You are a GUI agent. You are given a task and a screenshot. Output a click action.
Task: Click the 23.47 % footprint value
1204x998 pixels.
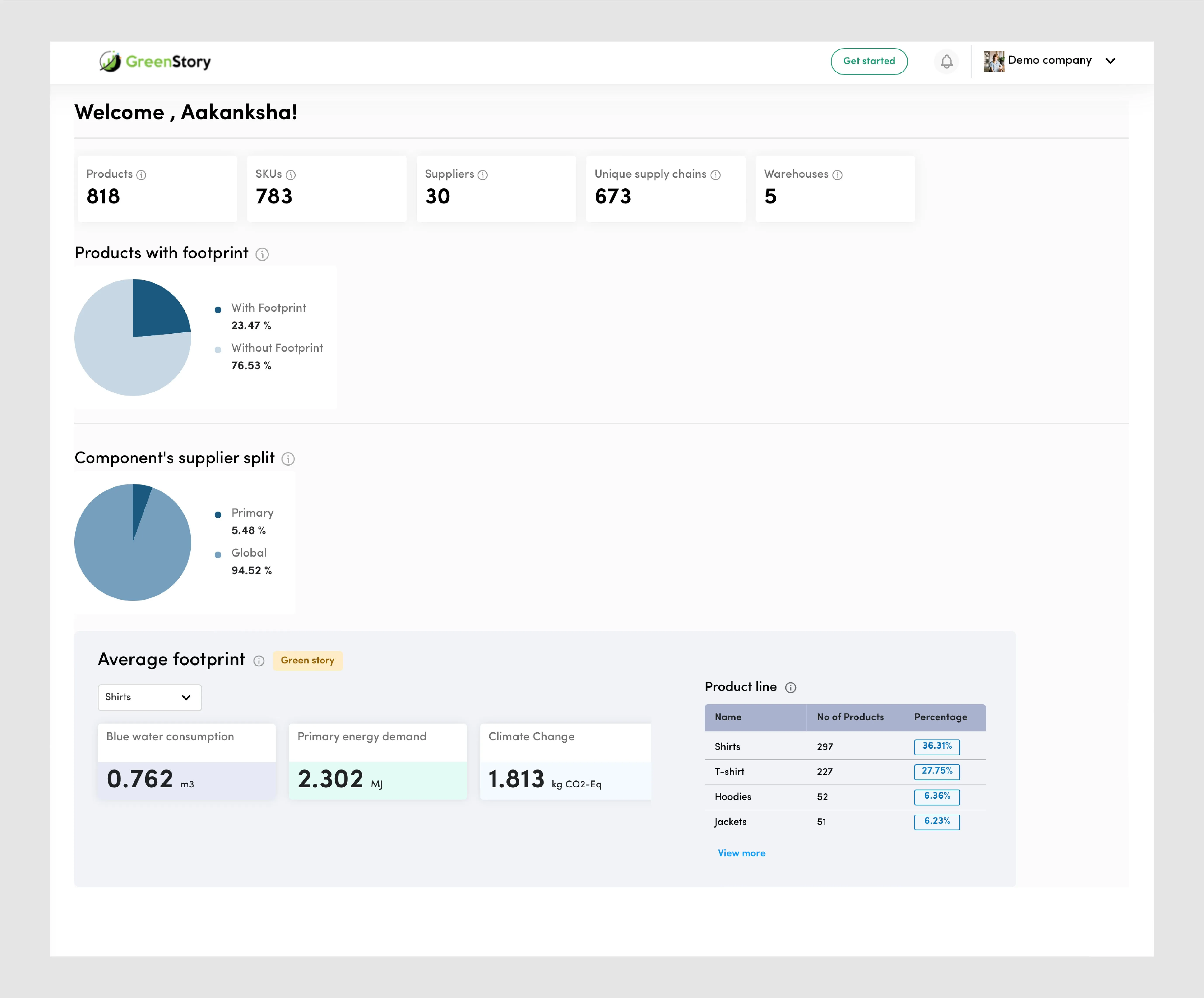click(251, 326)
